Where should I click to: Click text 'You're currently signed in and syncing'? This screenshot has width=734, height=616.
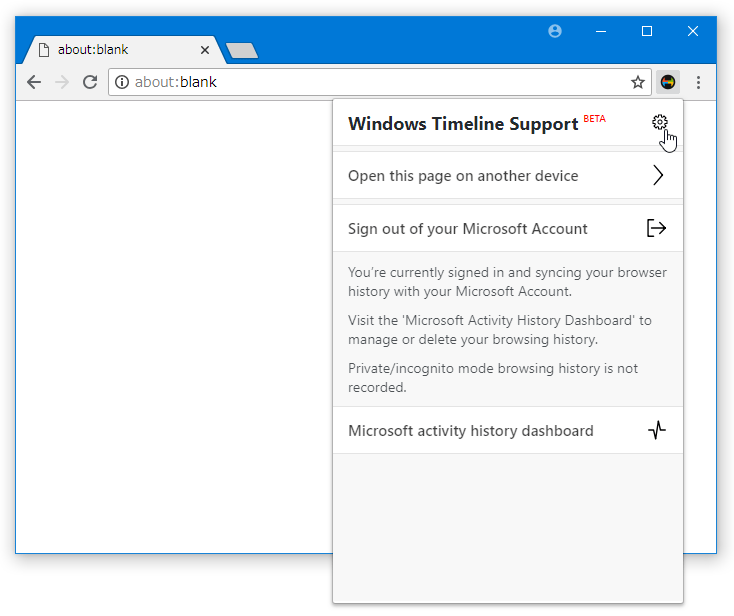pos(507,282)
